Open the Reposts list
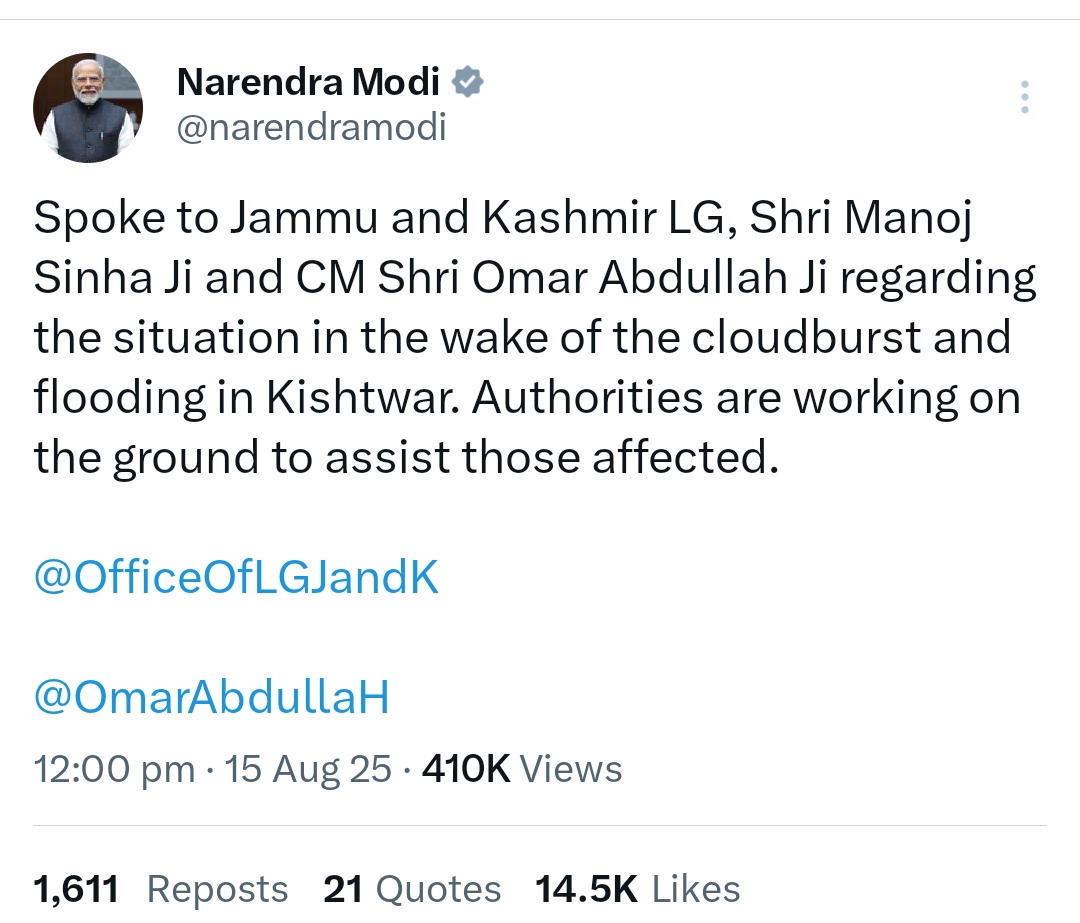The image size is (1080, 923). click(x=217, y=888)
